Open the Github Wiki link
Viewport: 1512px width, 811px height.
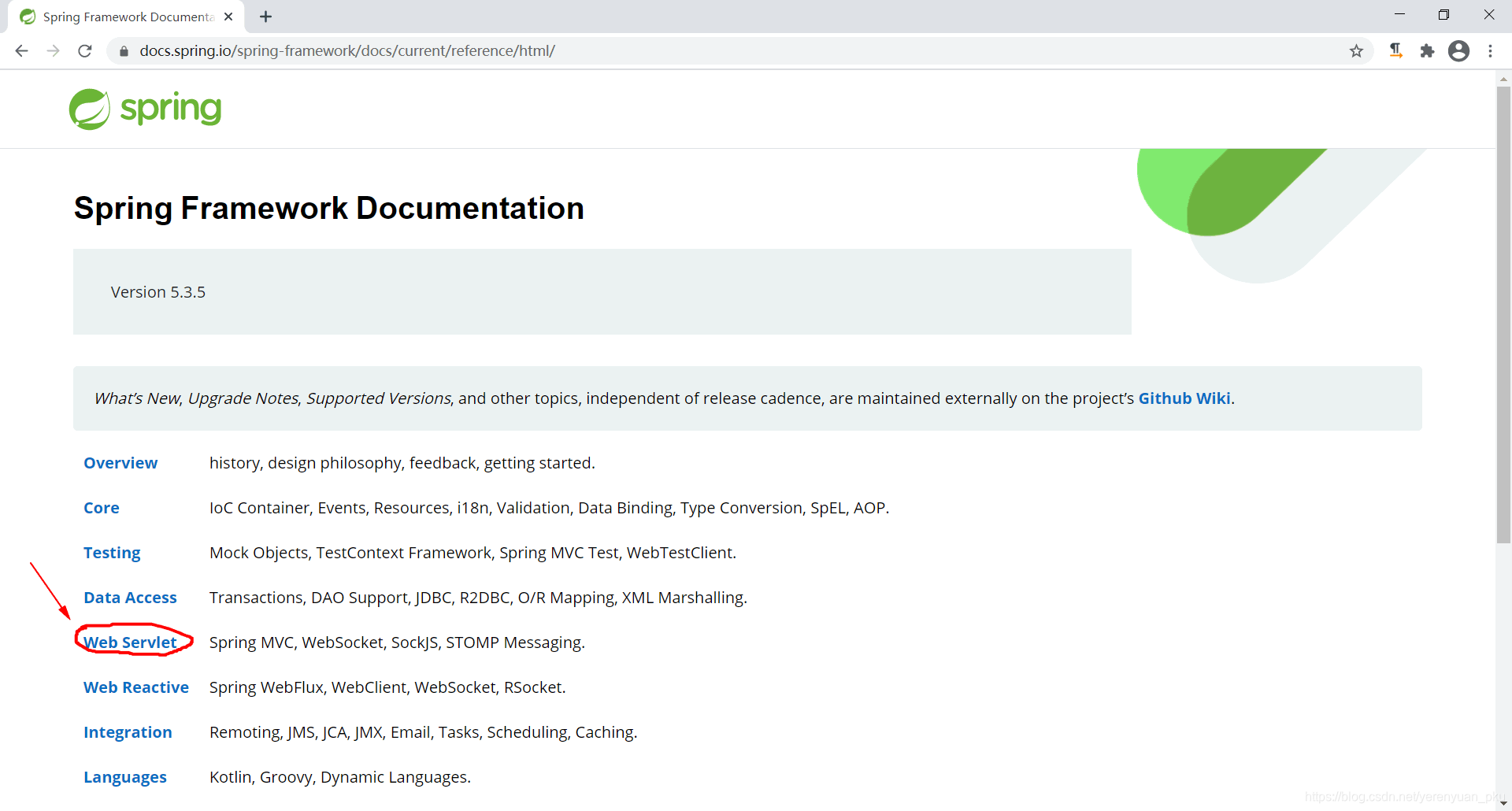(x=1184, y=398)
